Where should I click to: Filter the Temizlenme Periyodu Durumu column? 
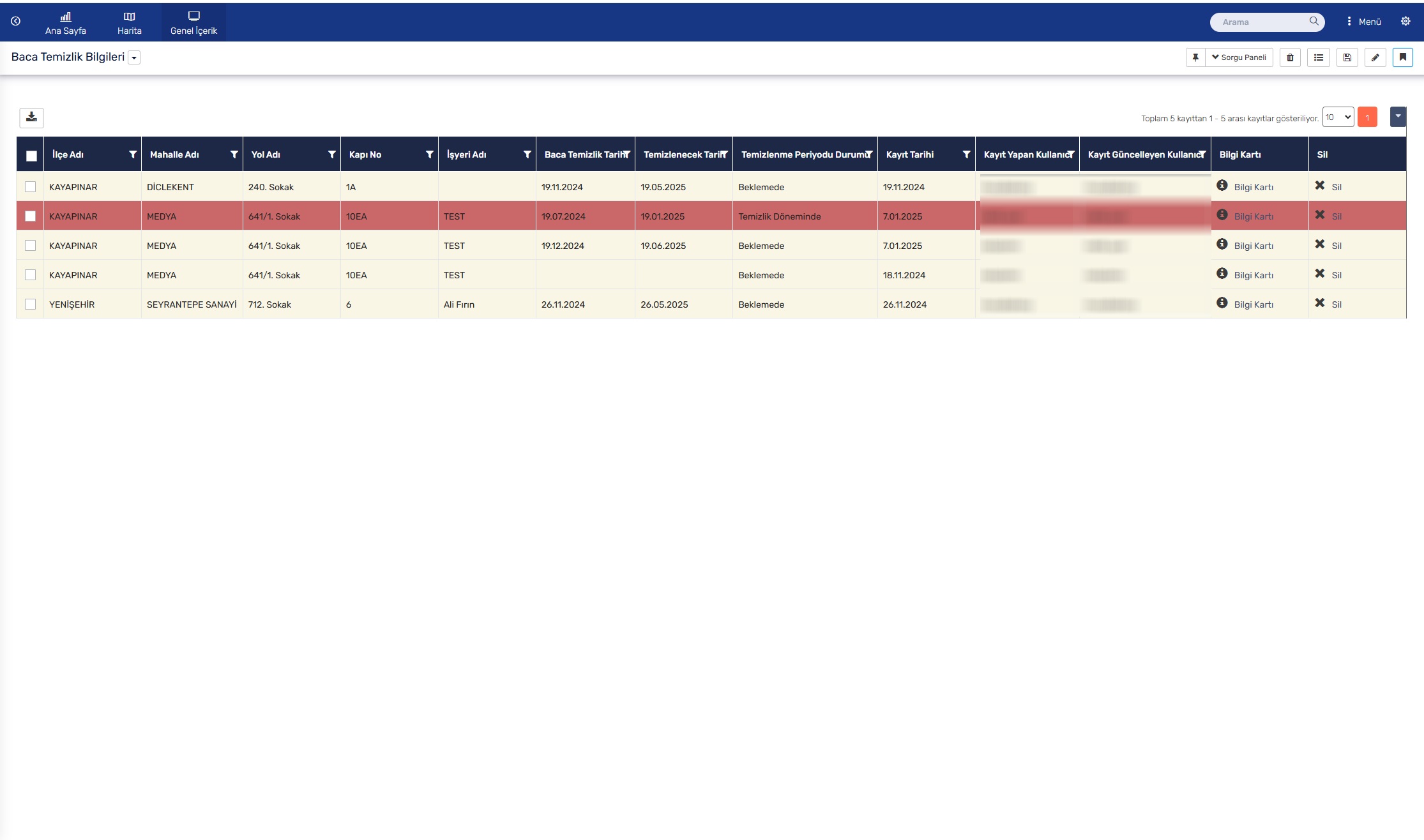(869, 154)
